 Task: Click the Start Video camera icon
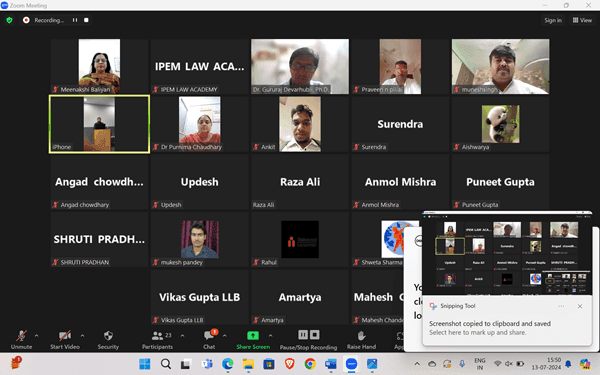(65, 336)
